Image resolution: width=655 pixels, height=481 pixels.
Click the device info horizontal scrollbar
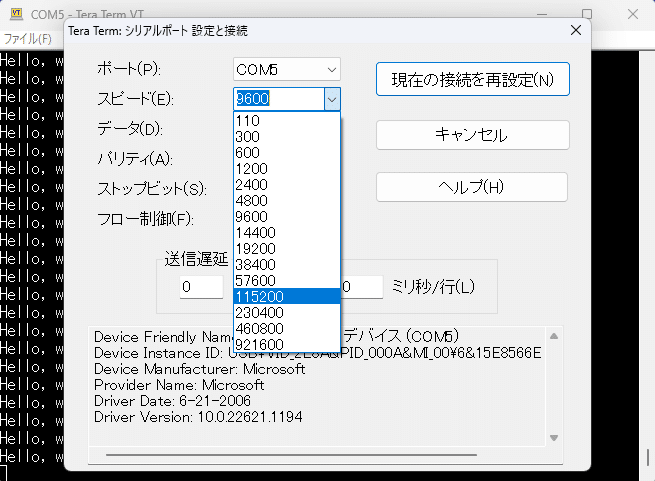291,455
